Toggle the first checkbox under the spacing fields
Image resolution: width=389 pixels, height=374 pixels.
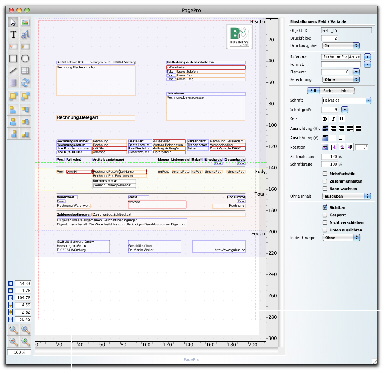(325, 173)
